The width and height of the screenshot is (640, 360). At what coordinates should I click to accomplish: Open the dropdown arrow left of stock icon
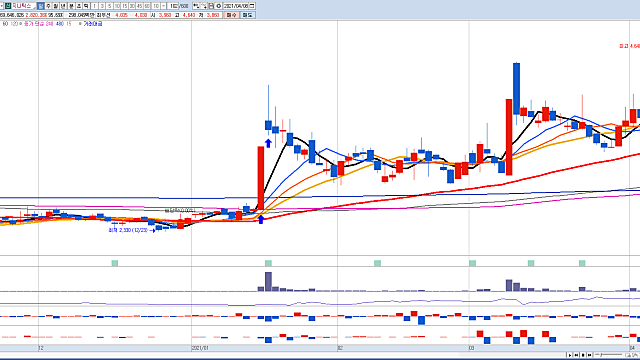[2, 6]
